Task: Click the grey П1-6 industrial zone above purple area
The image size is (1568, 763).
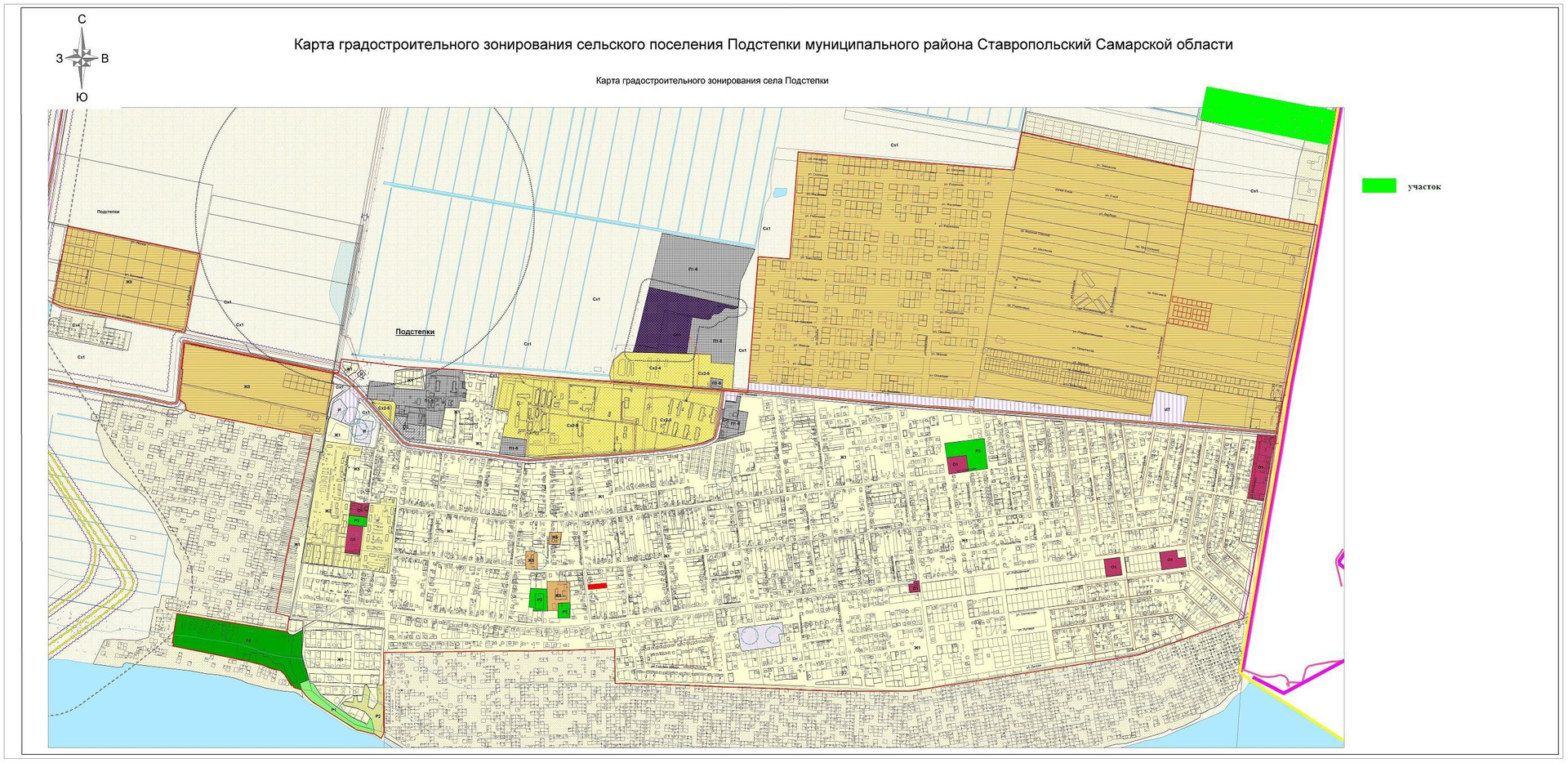Action: (x=701, y=261)
